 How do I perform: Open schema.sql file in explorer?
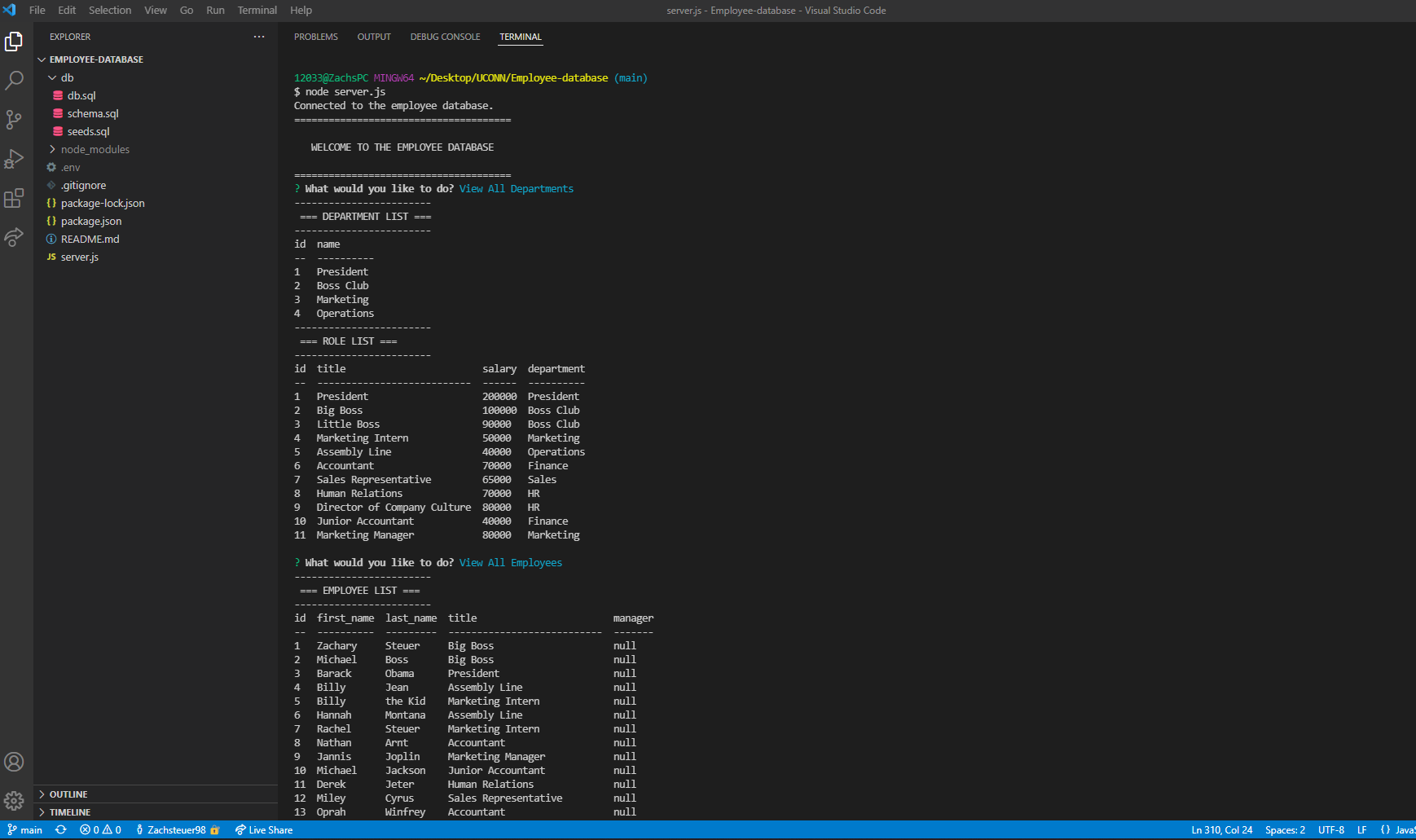[x=93, y=113]
